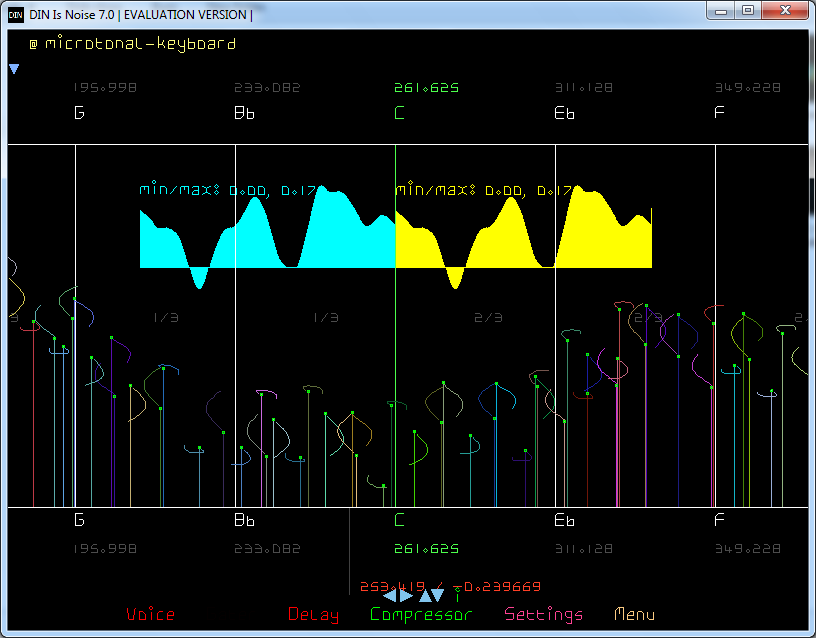This screenshot has width=816, height=638.
Task: Toggle the Compressor effect
Action: (x=420, y=614)
